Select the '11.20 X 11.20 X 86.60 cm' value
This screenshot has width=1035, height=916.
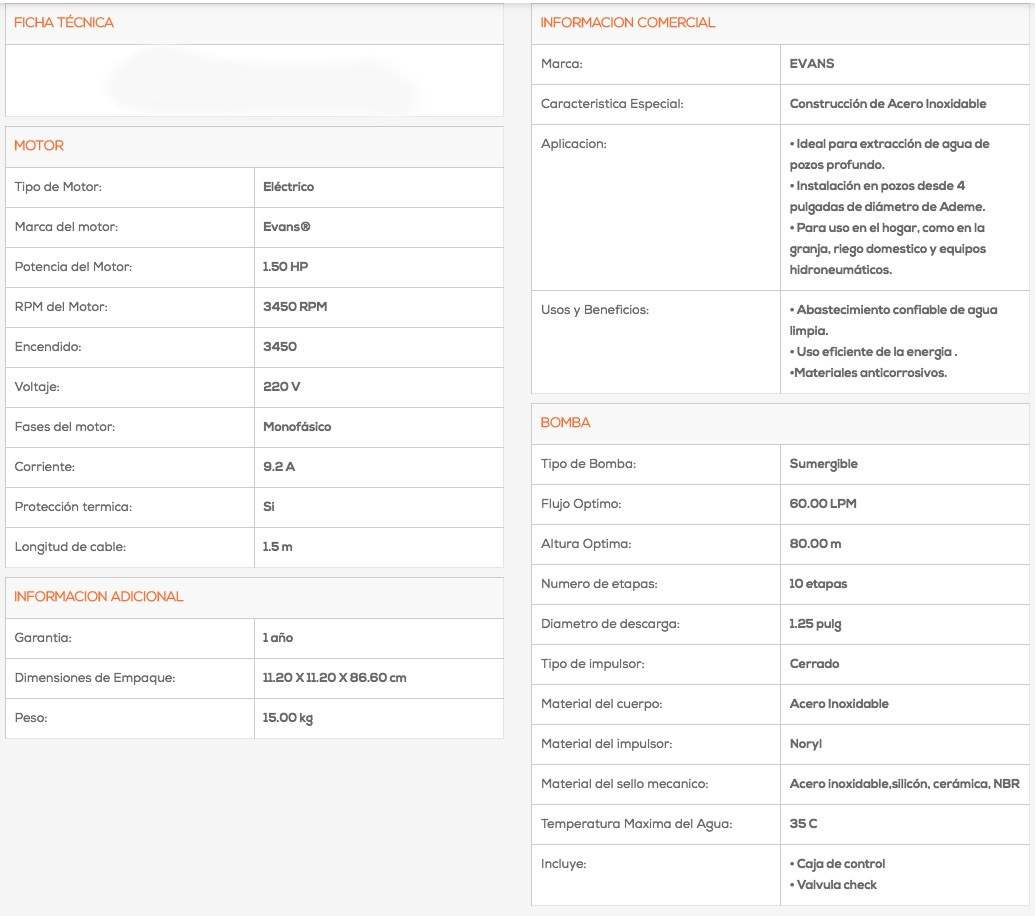(x=335, y=678)
